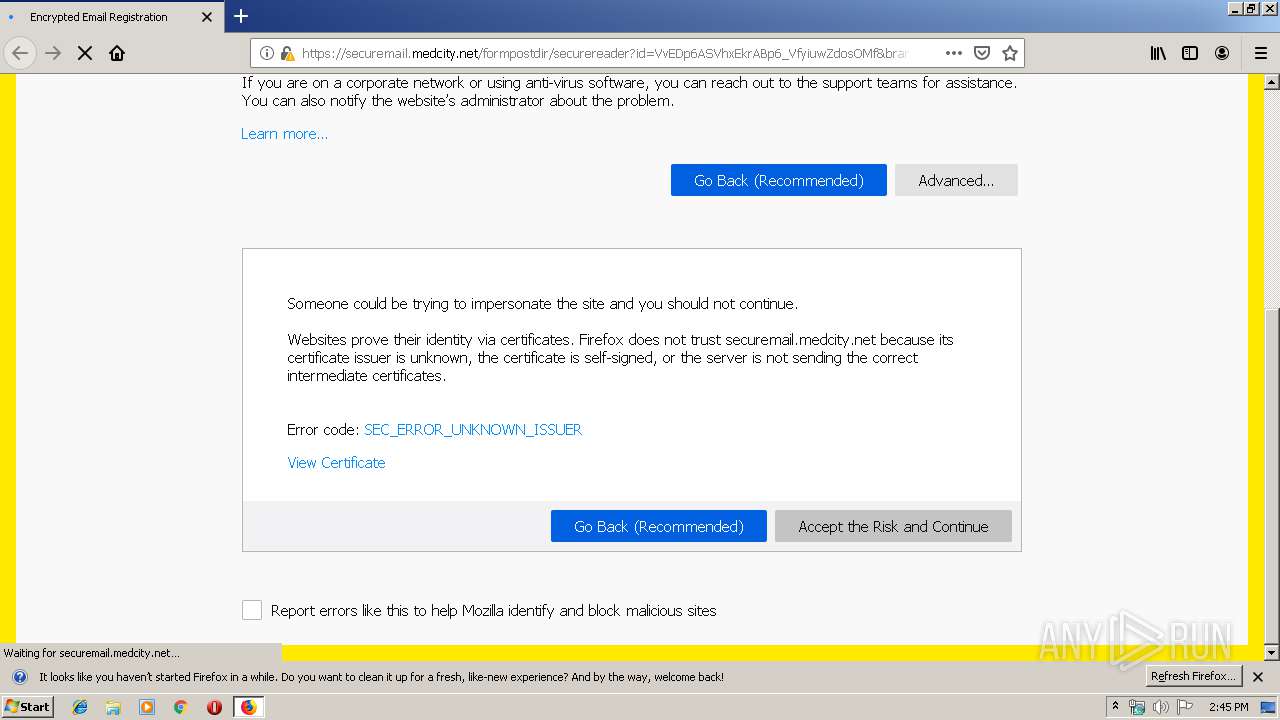The image size is (1280, 720).
Task: Open Windows Explorer from the taskbar
Action: coord(113,707)
